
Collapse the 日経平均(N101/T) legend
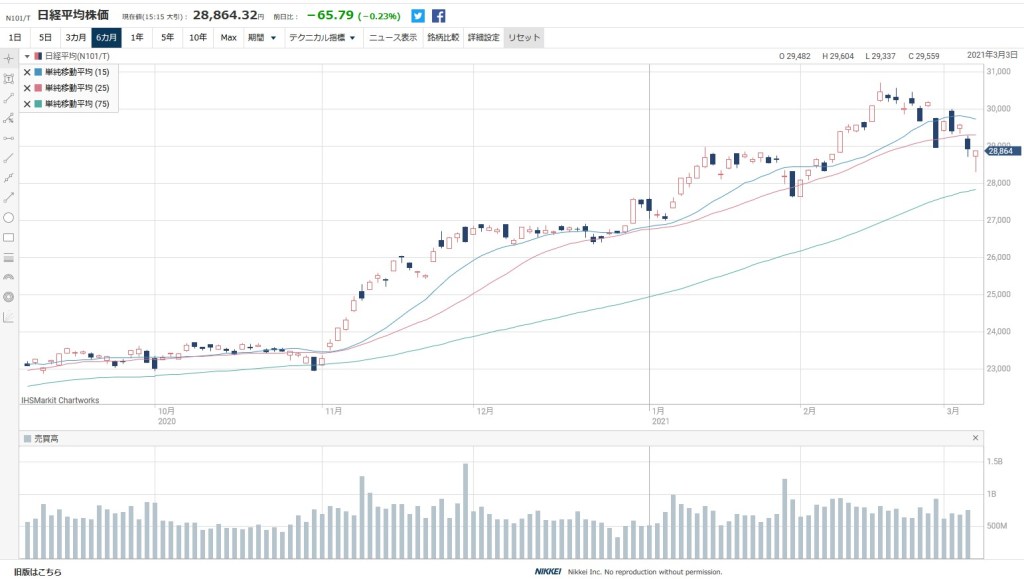pyautogui.click(x=27, y=56)
